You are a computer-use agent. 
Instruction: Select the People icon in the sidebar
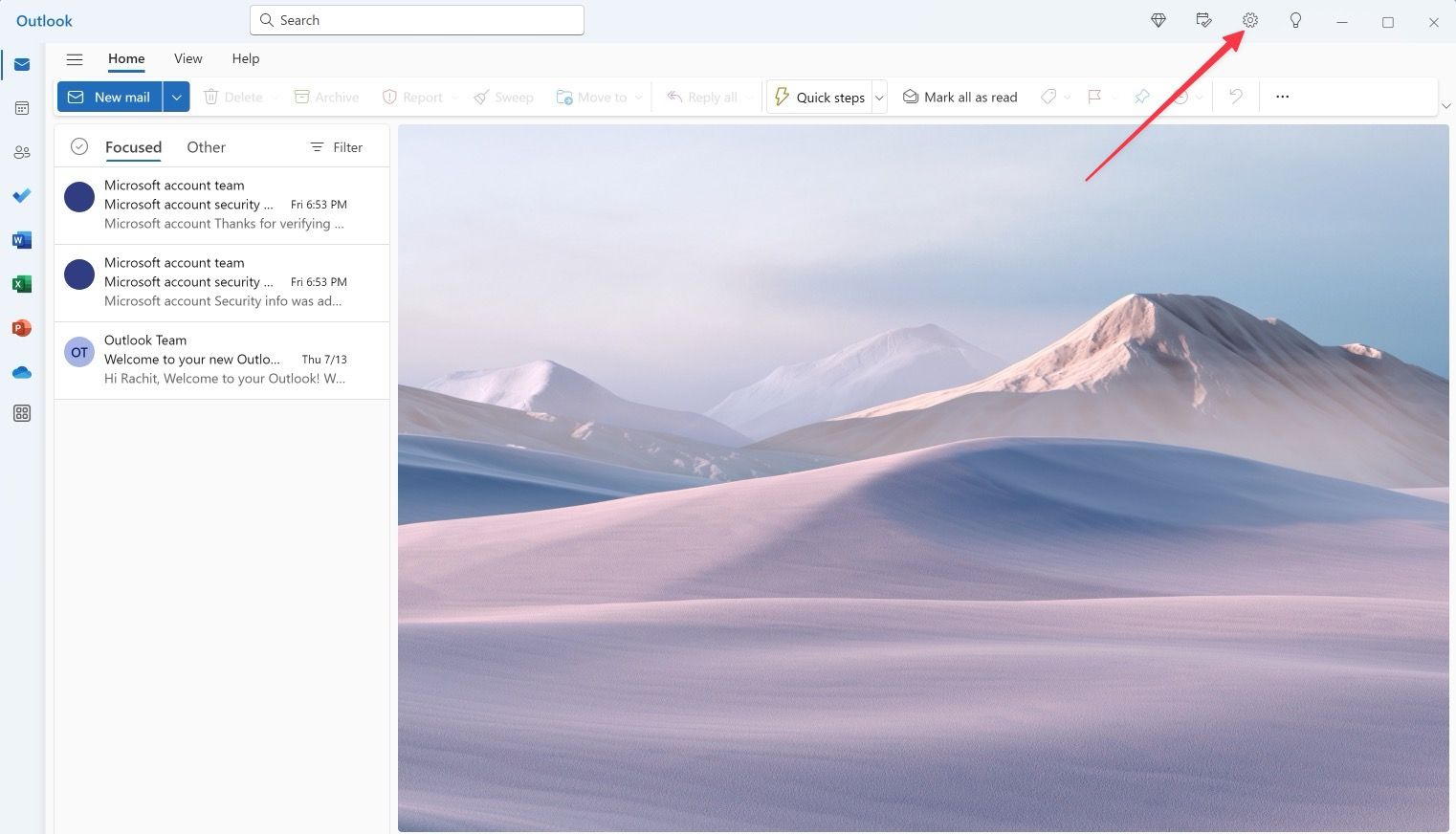pos(21,152)
